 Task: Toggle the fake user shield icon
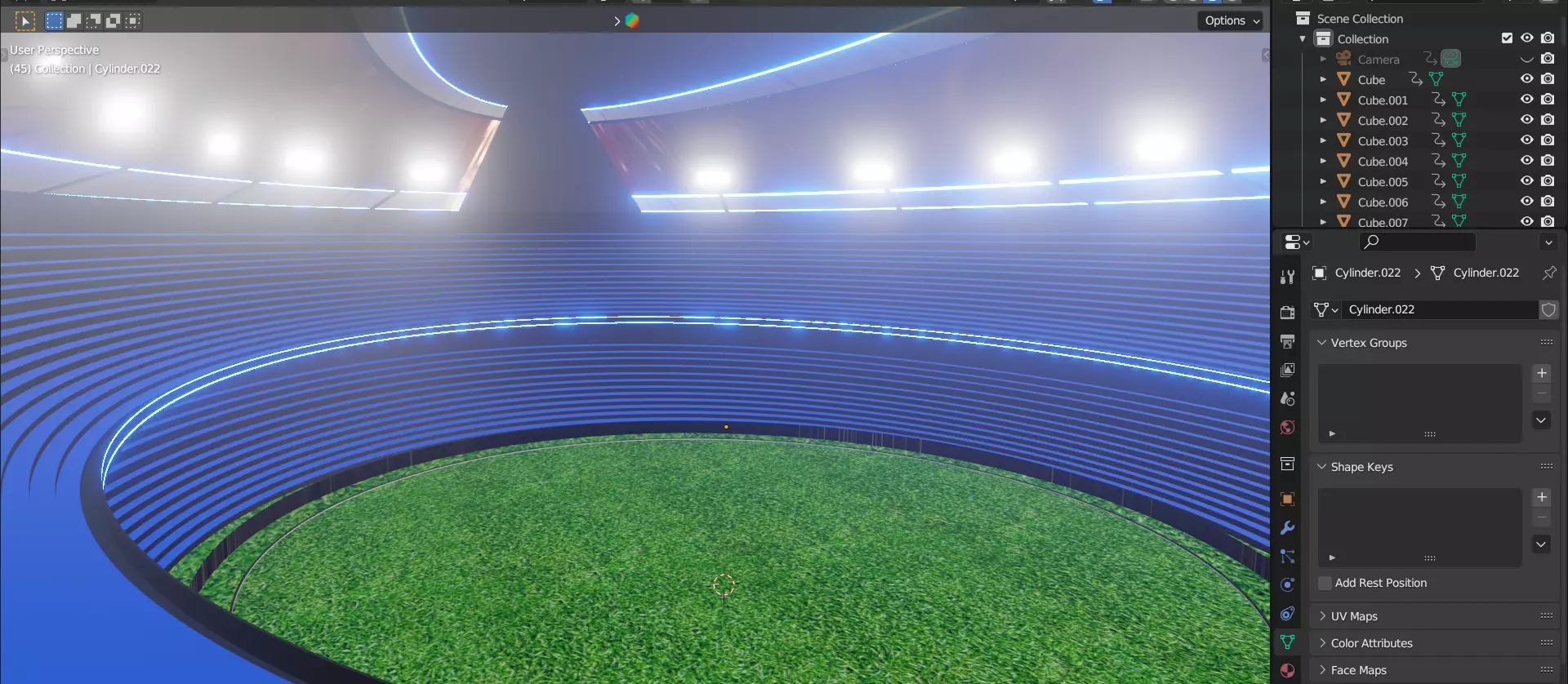click(x=1548, y=309)
